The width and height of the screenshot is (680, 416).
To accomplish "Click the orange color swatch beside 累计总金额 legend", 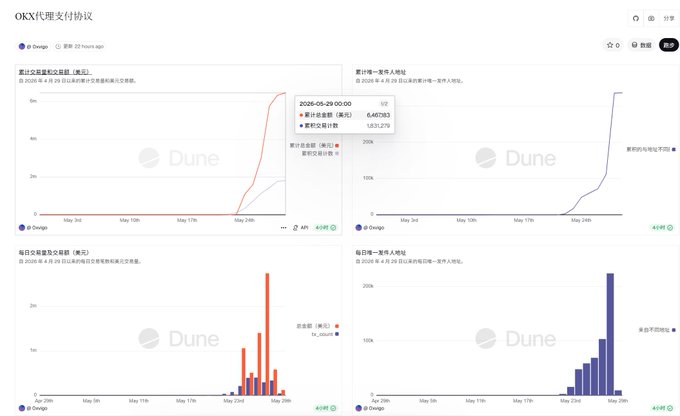I will pyautogui.click(x=337, y=145).
